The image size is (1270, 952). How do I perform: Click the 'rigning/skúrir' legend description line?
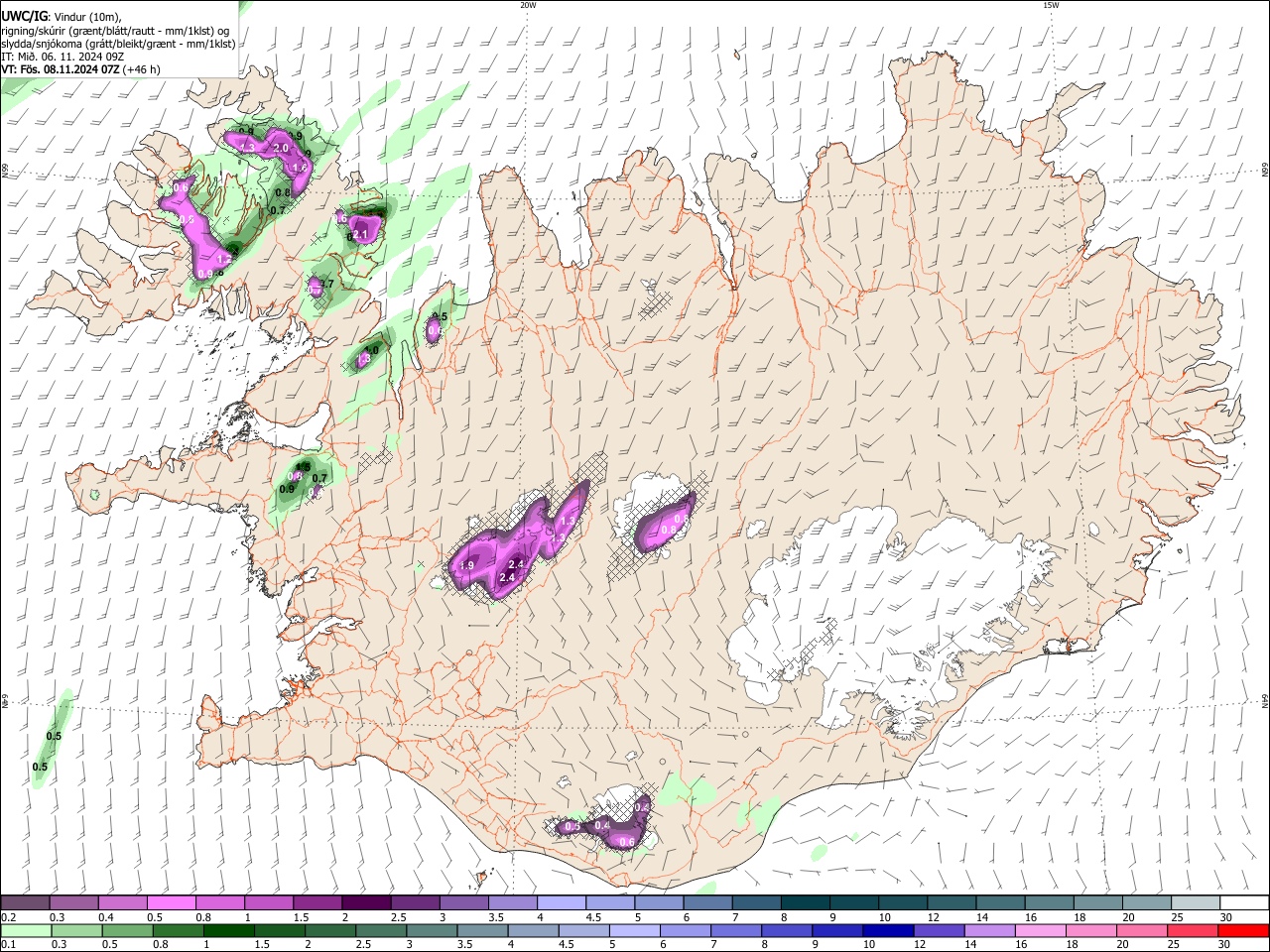[x=117, y=30]
